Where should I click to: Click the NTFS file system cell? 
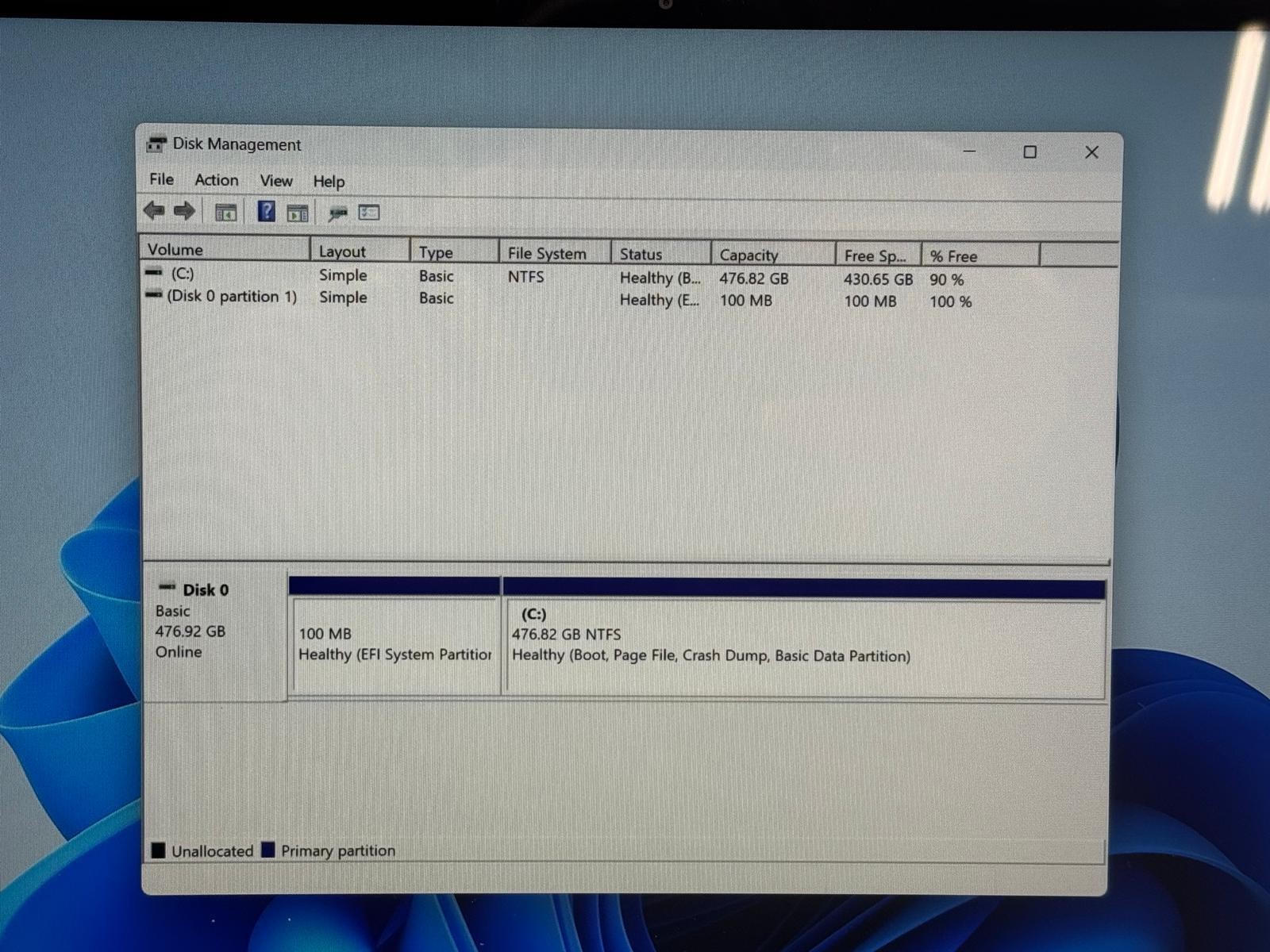point(526,277)
